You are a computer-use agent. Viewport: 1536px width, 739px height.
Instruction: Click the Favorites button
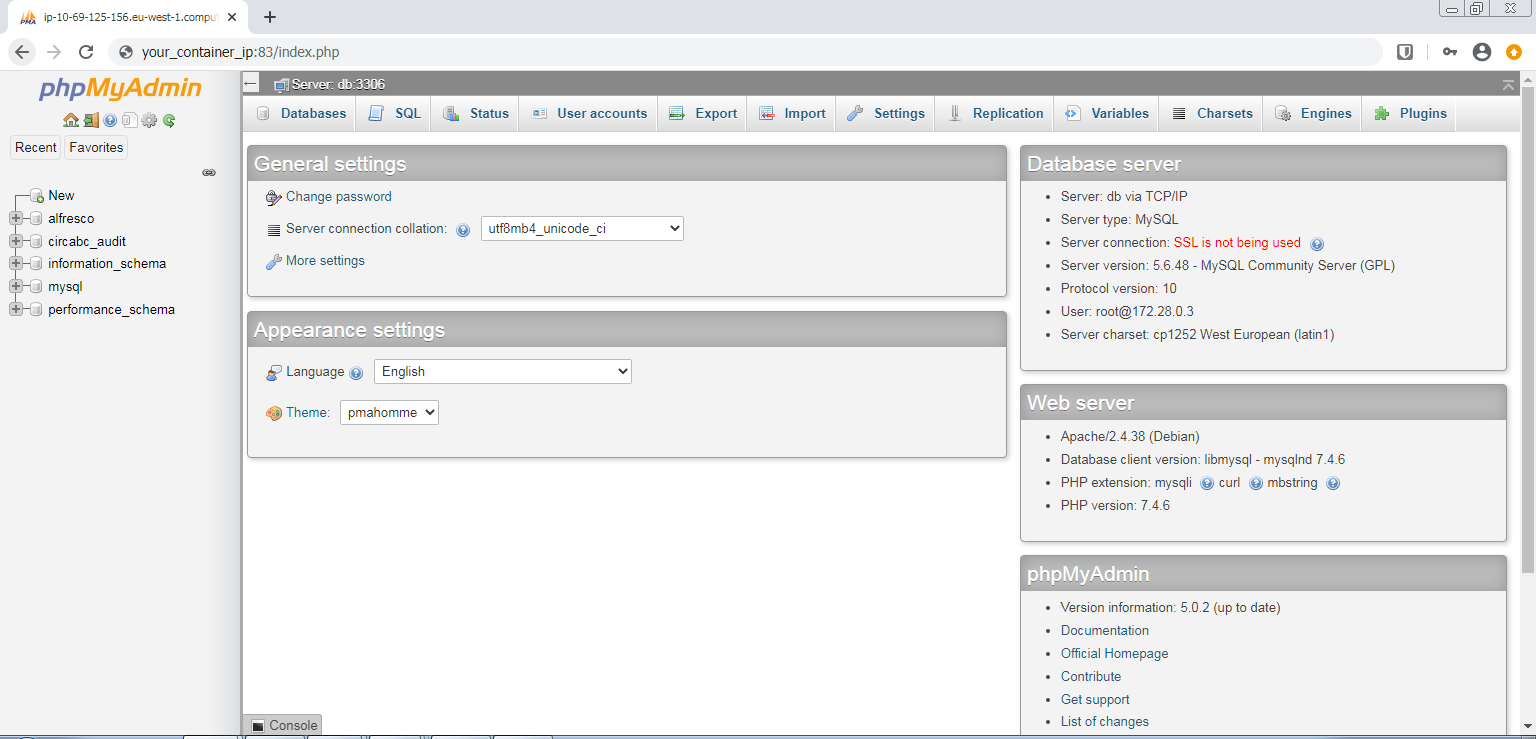pyautogui.click(x=96, y=148)
